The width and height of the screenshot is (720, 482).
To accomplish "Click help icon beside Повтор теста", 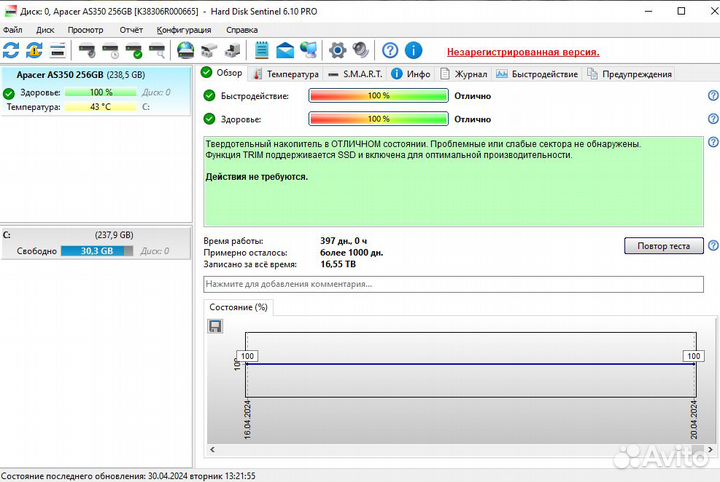I will (x=713, y=246).
